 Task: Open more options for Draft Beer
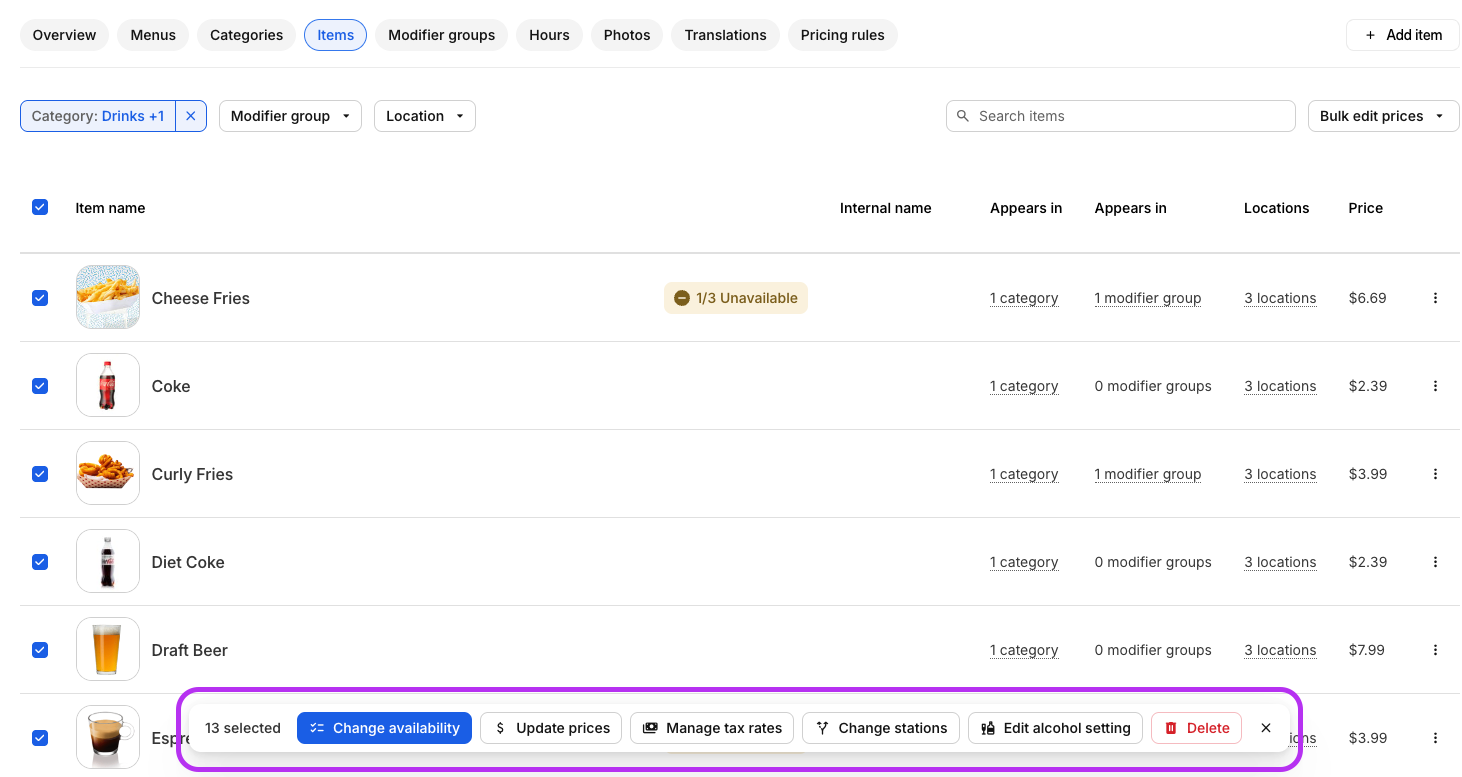pyautogui.click(x=1435, y=650)
